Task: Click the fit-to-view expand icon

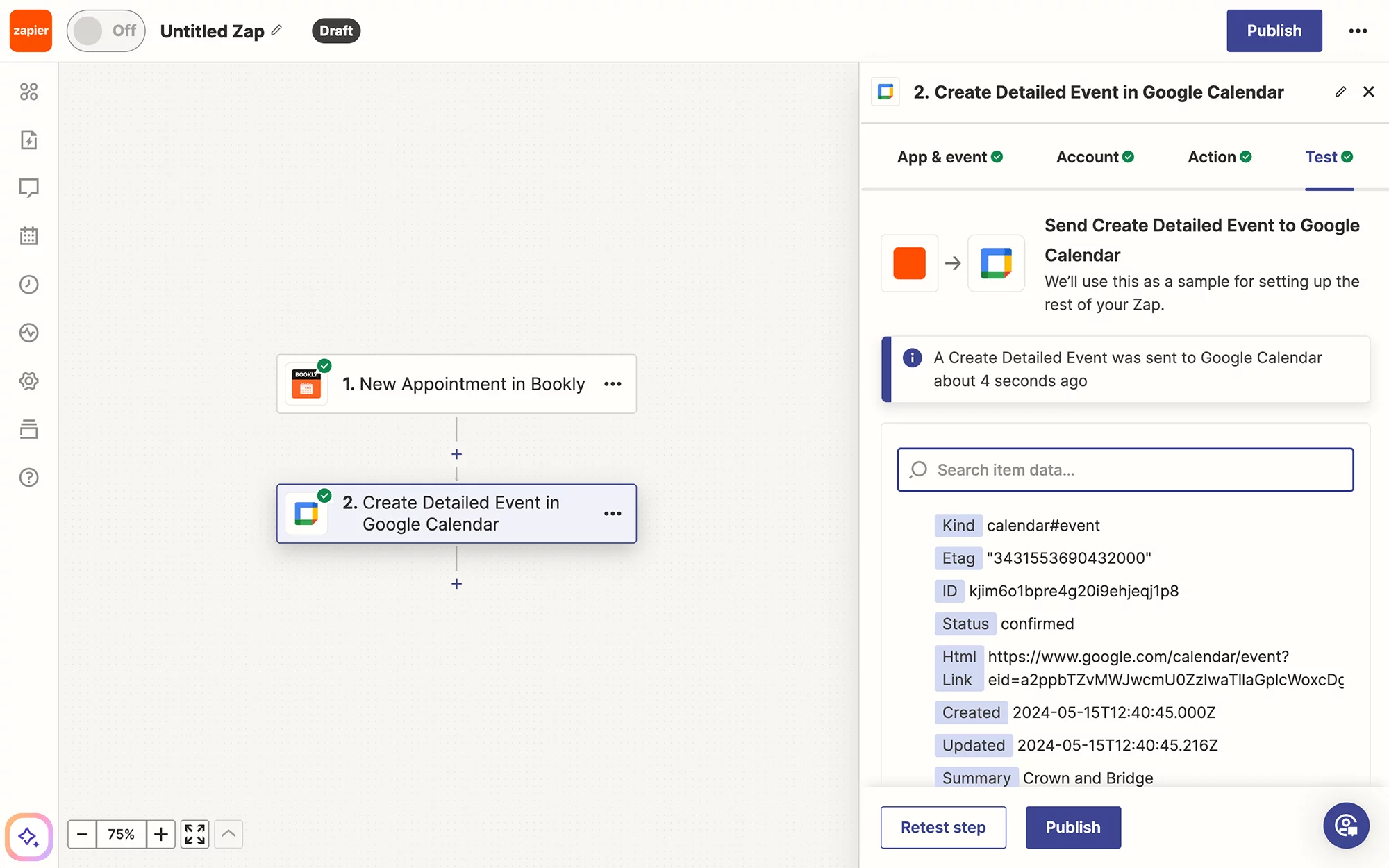Action: (195, 834)
